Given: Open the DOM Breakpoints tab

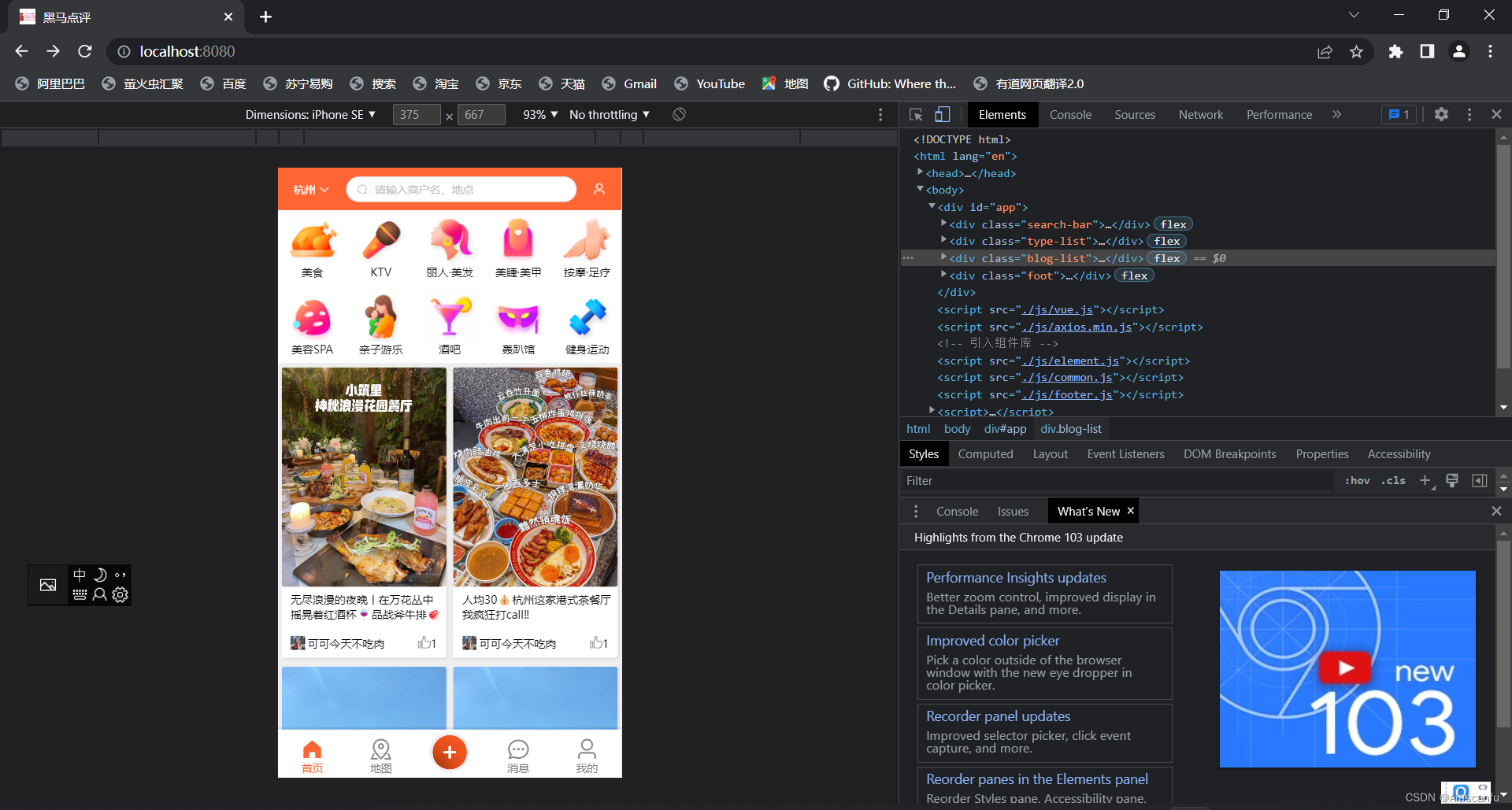Looking at the screenshot, I should pyautogui.click(x=1229, y=454).
